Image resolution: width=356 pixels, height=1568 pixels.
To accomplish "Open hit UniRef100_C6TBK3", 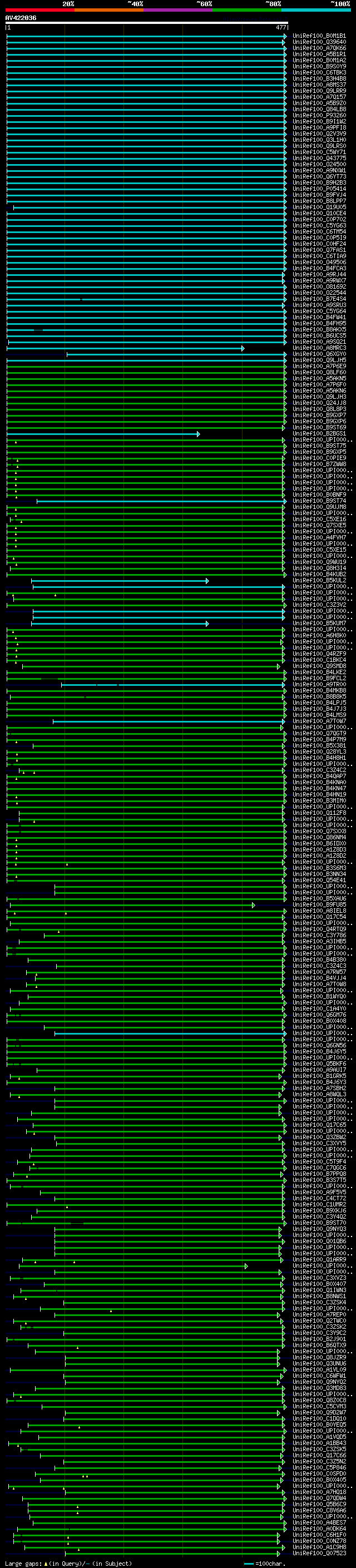I will pos(319,72).
